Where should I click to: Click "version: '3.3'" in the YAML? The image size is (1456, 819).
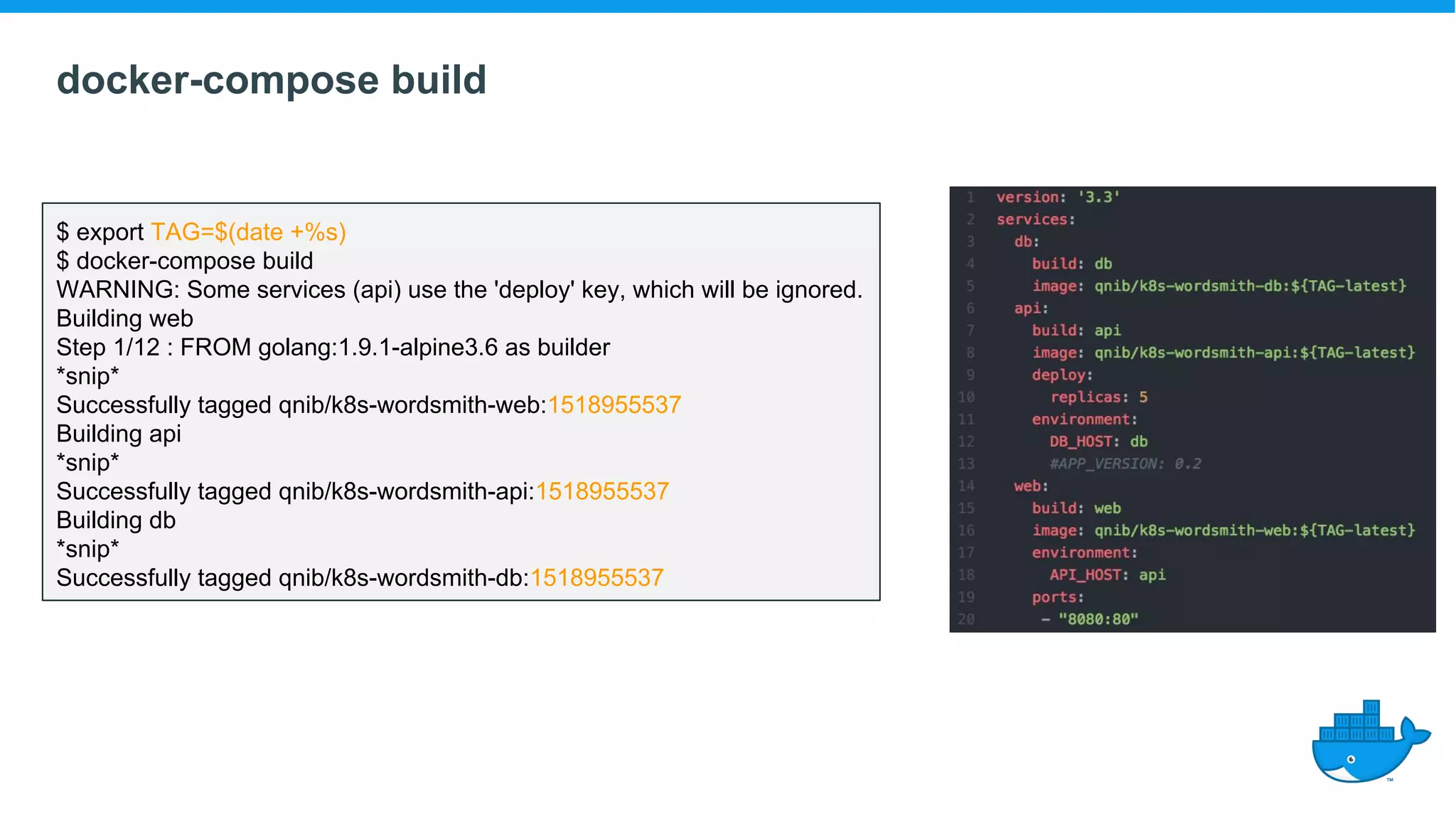coord(1058,197)
